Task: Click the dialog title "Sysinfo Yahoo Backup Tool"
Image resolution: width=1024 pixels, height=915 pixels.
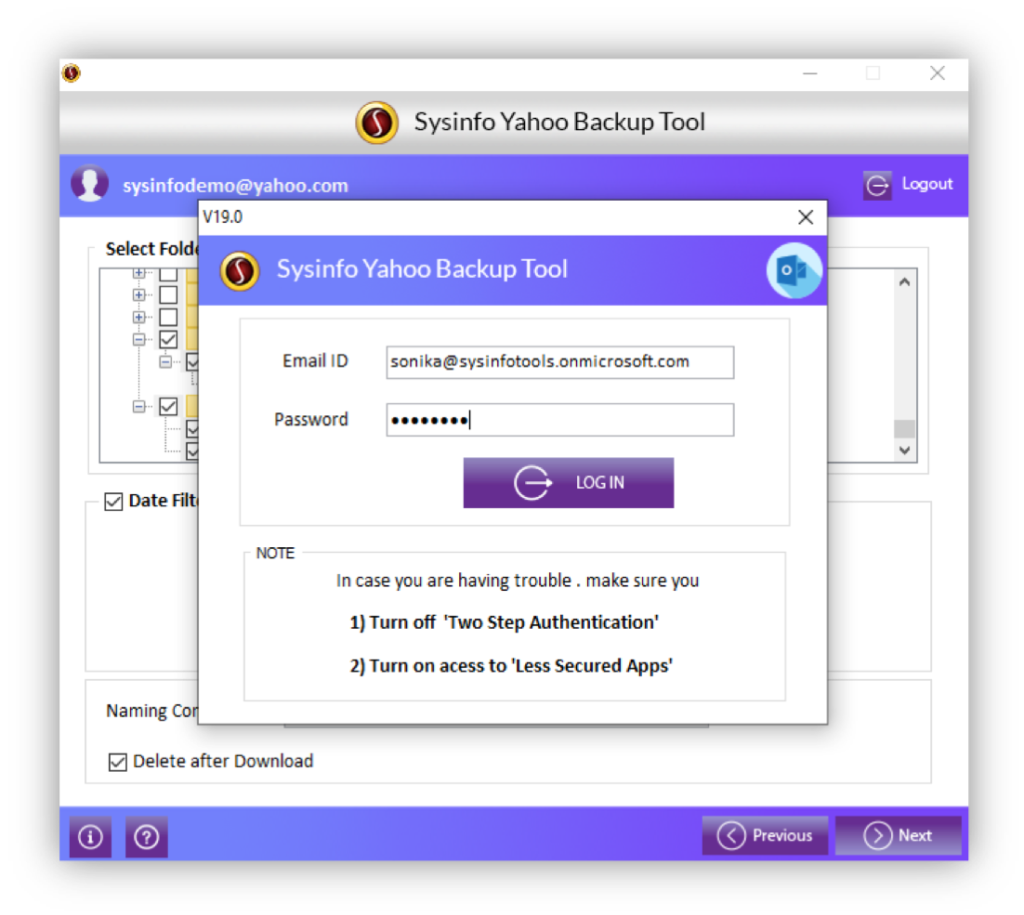Action: [422, 269]
